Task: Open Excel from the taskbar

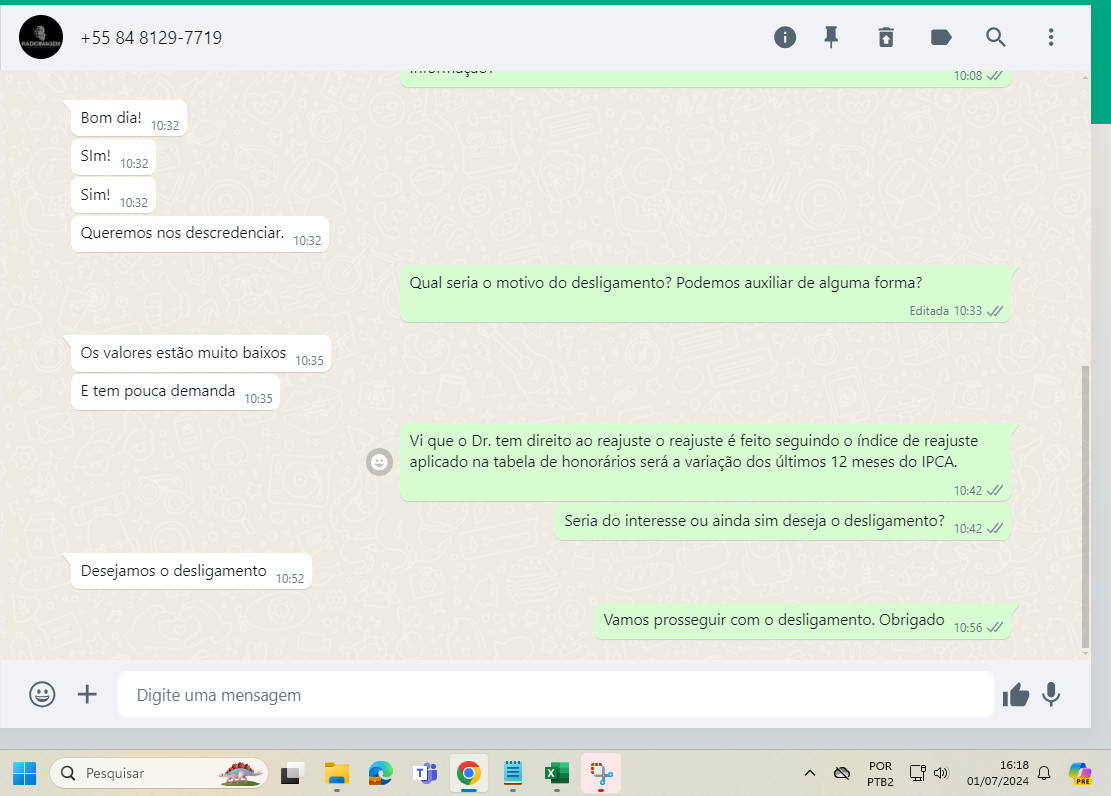Action: pos(557,773)
